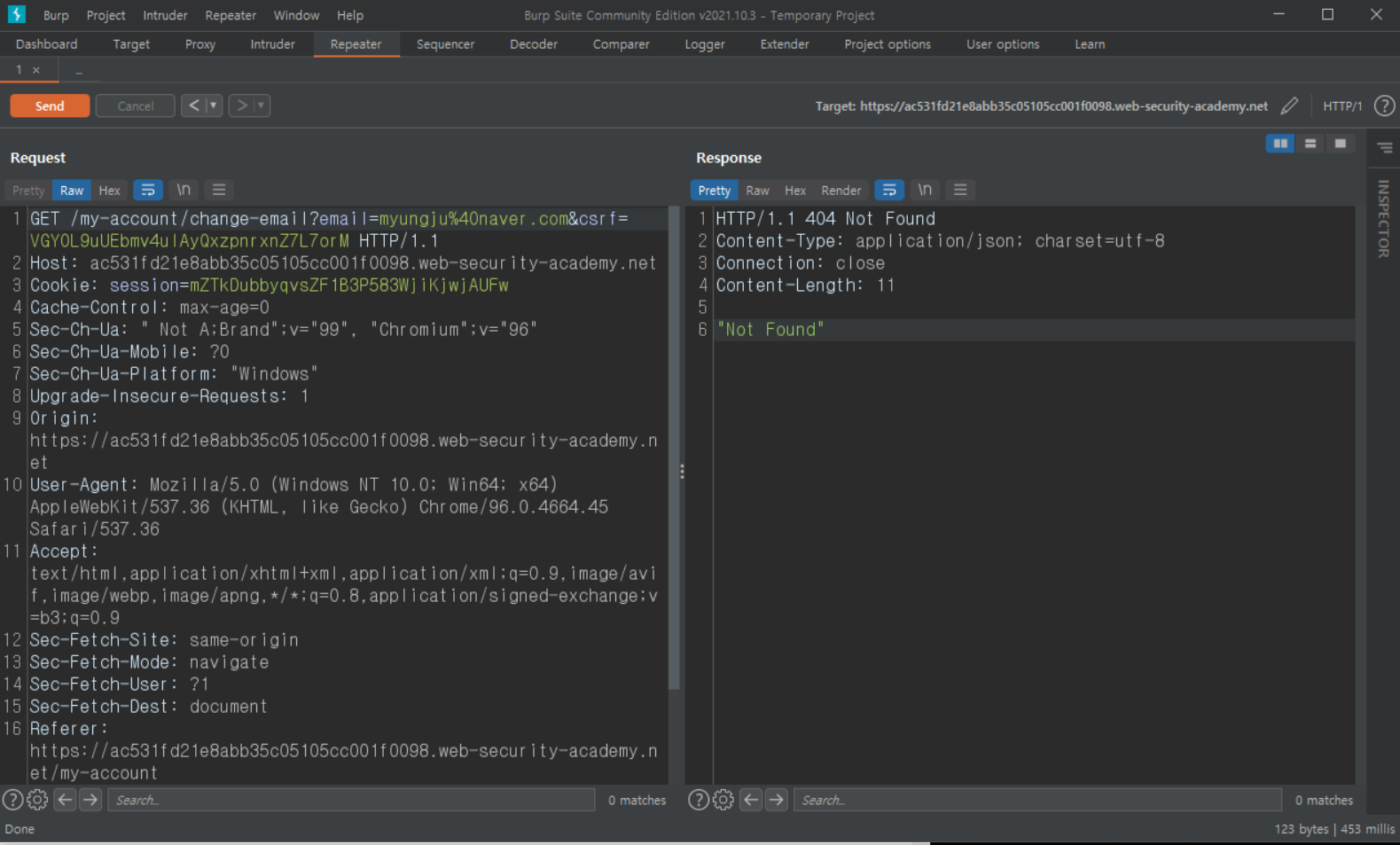Select top-bottom layout icon

tap(1310, 144)
